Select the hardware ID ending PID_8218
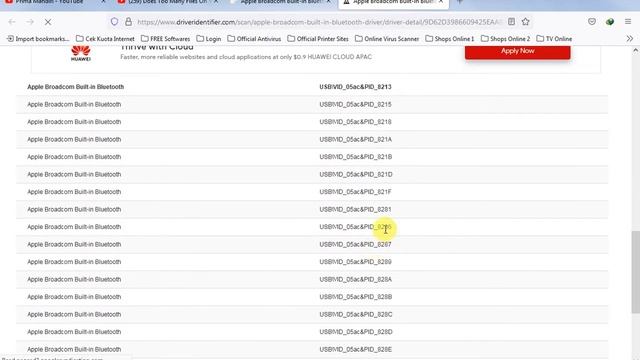 (355, 122)
